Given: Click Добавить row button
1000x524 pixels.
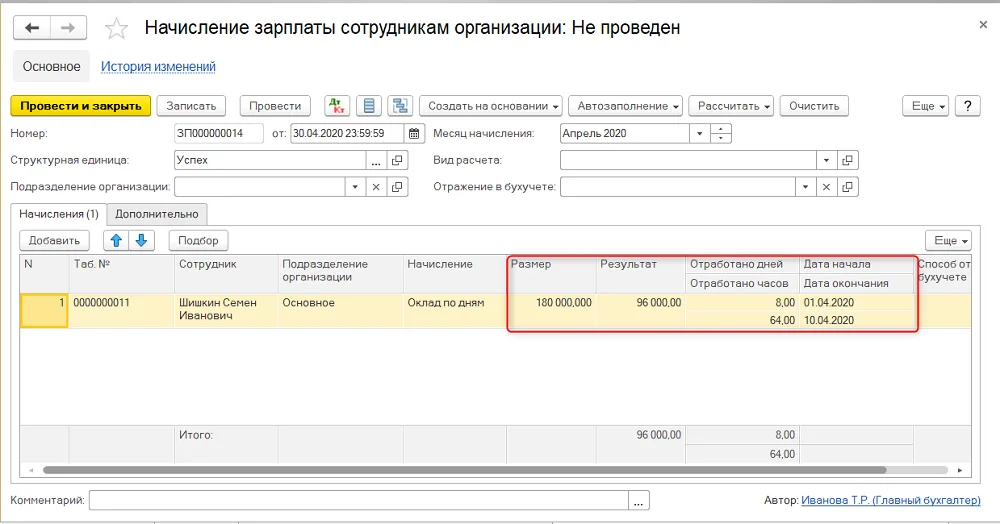Looking at the screenshot, I should pos(54,240).
